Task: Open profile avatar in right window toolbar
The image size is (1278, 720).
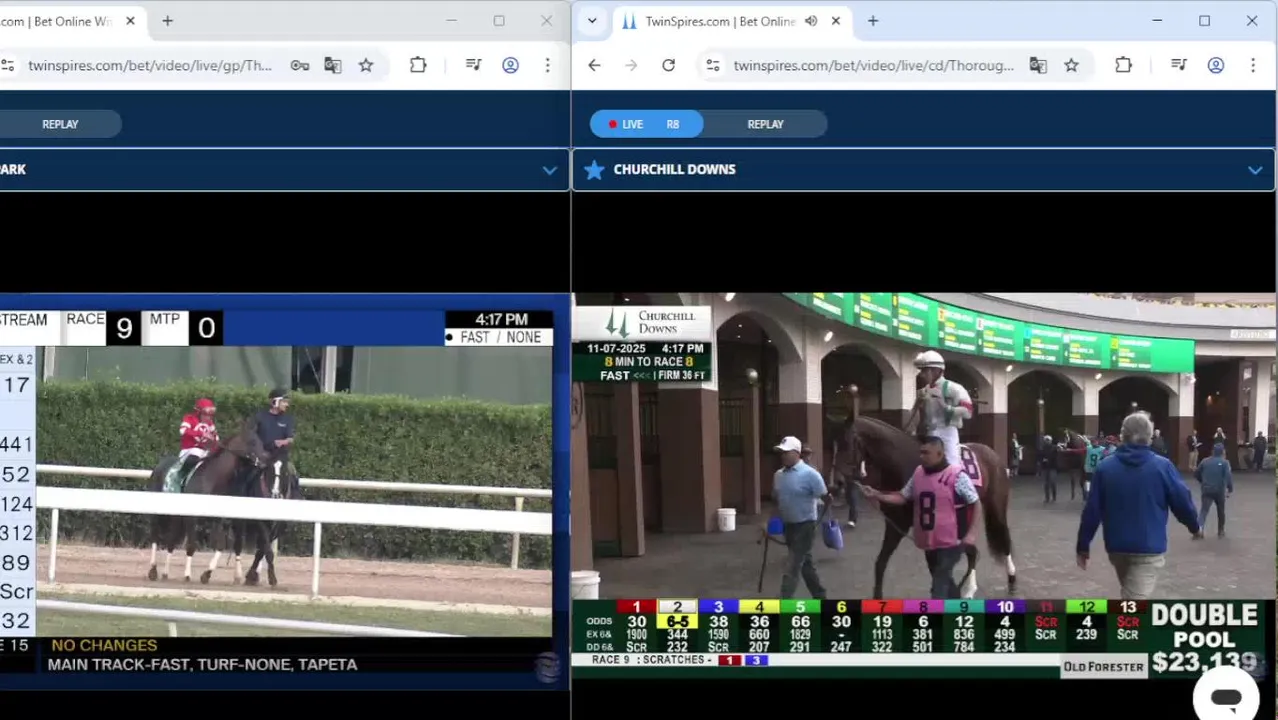Action: pos(1216,65)
